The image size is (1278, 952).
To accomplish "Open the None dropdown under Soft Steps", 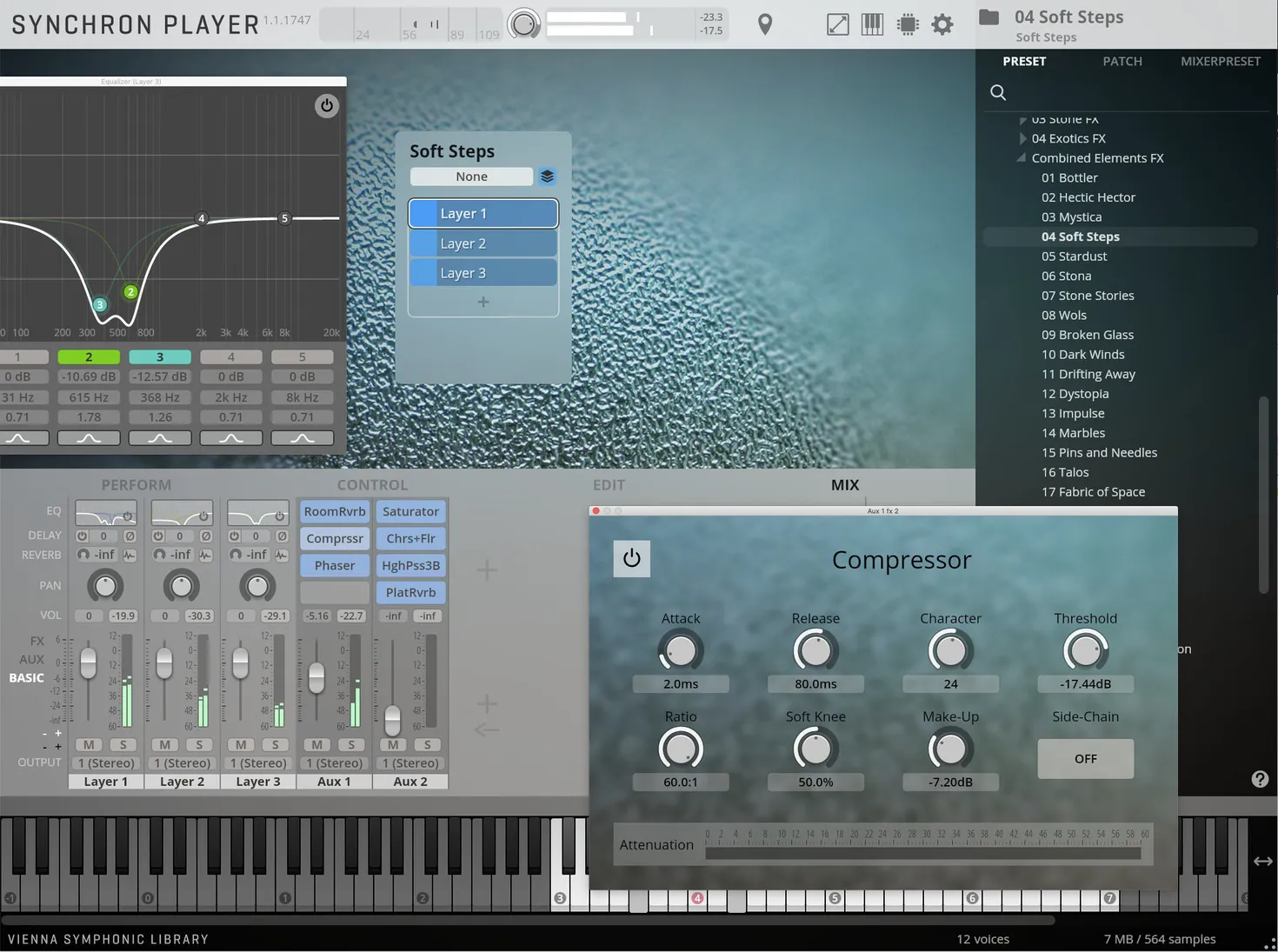I will [x=470, y=176].
